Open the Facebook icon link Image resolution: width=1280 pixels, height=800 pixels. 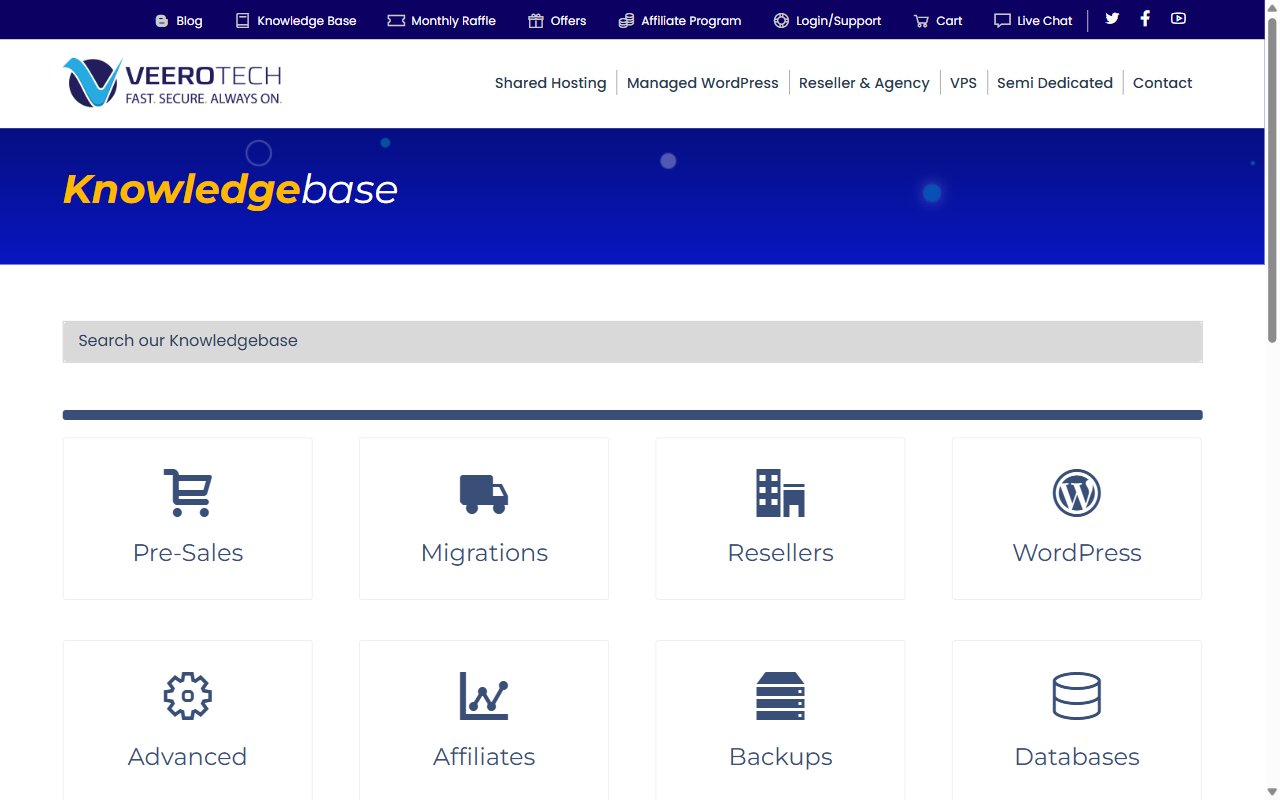click(x=1145, y=18)
